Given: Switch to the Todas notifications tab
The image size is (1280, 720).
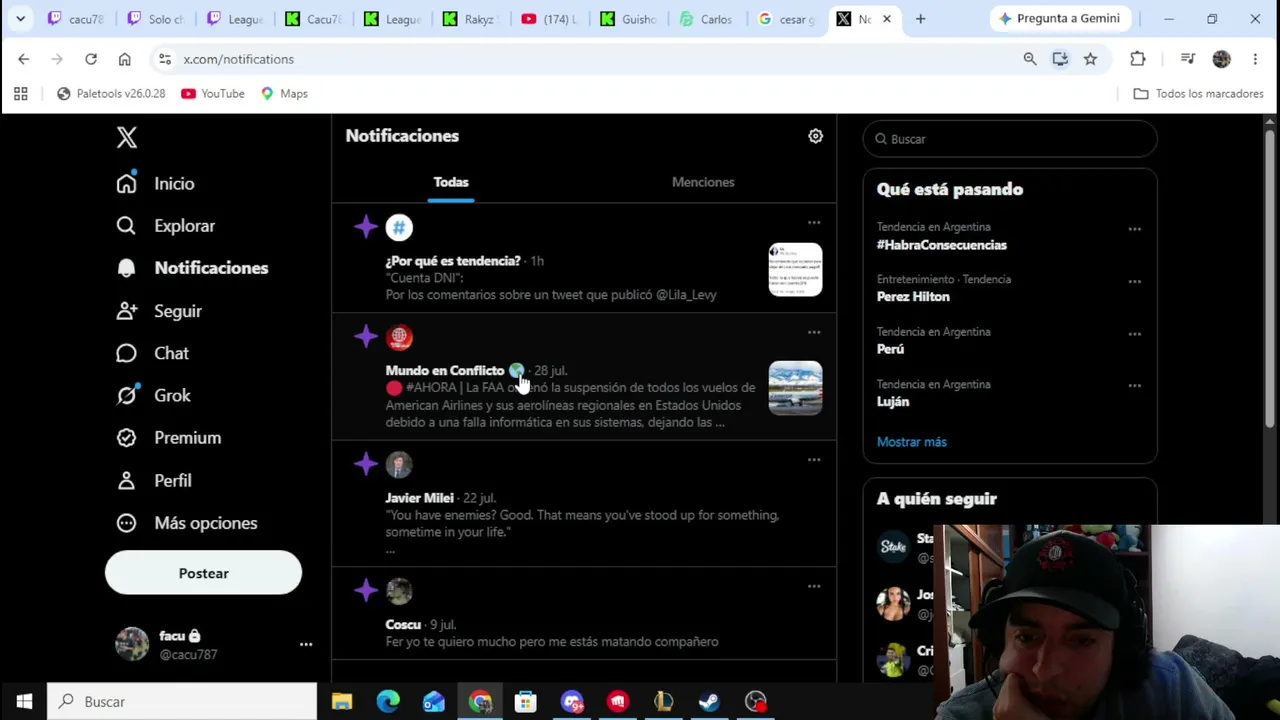Looking at the screenshot, I should (x=451, y=182).
